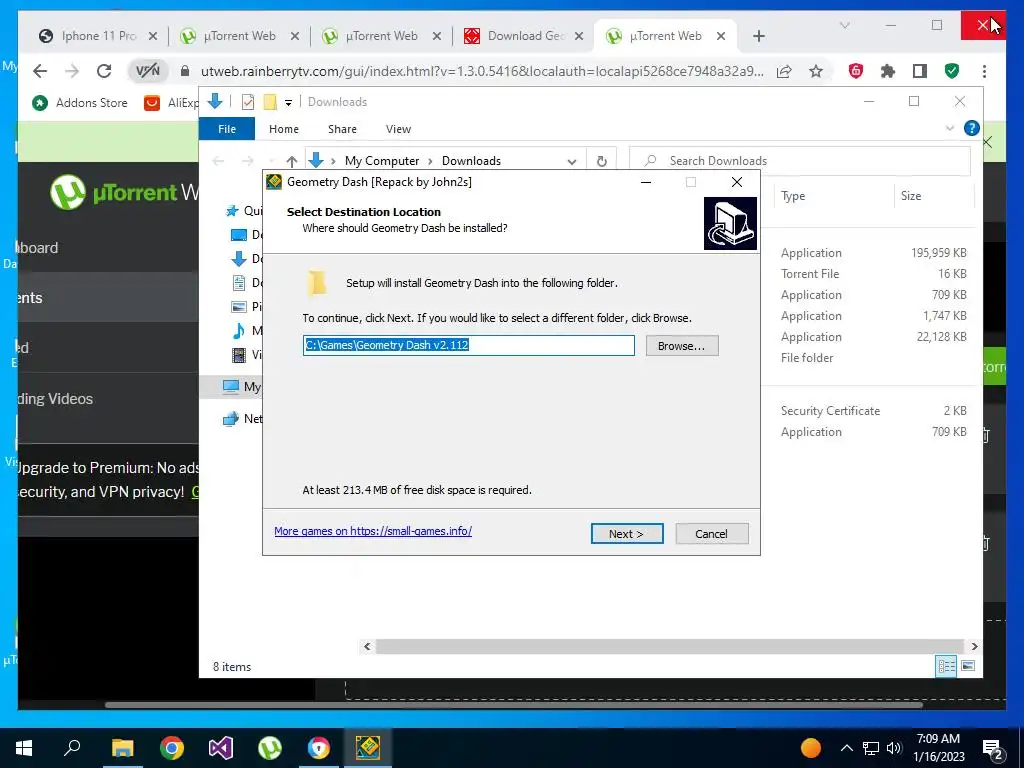The height and width of the screenshot is (768, 1024).
Task: Switch Explorer to details view
Action: coord(946,666)
